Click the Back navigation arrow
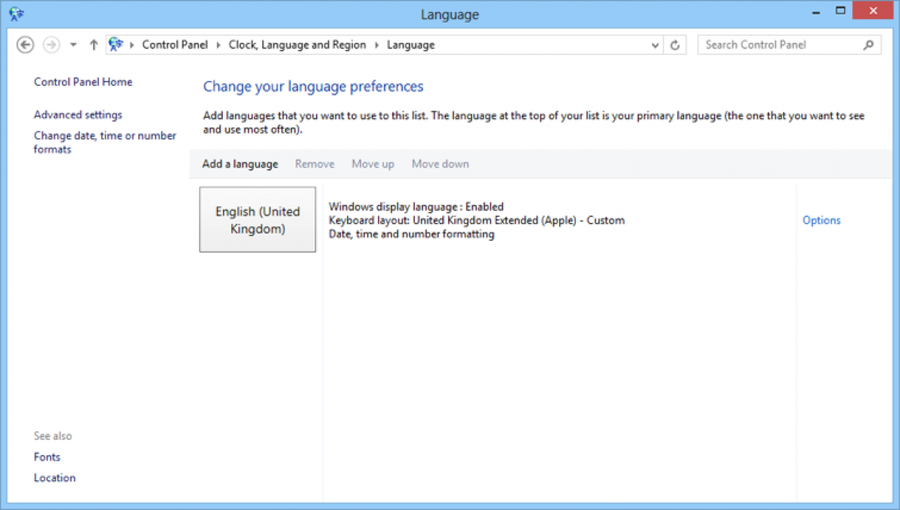 coord(25,45)
